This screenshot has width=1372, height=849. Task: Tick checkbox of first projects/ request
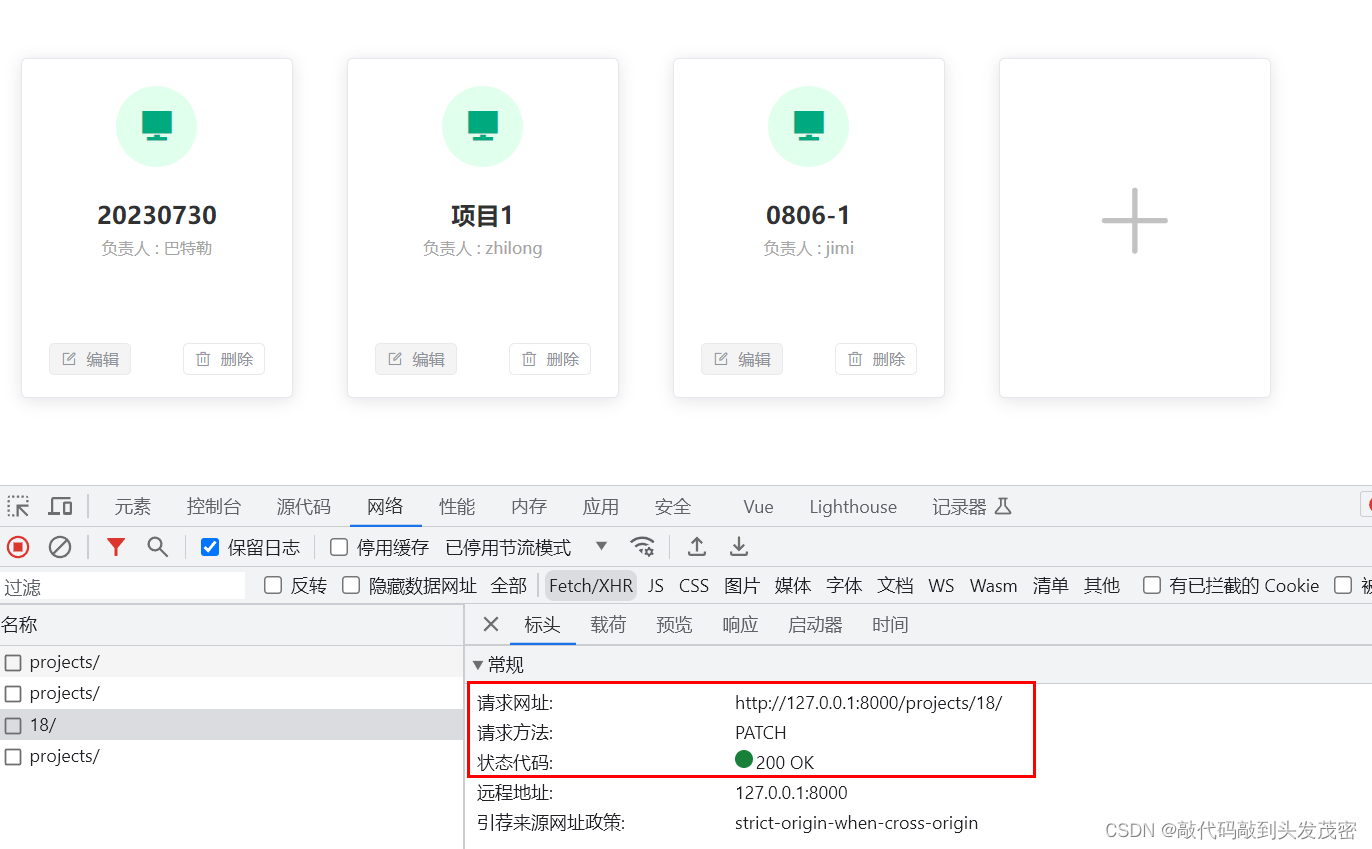pyautogui.click(x=13, y=662)
